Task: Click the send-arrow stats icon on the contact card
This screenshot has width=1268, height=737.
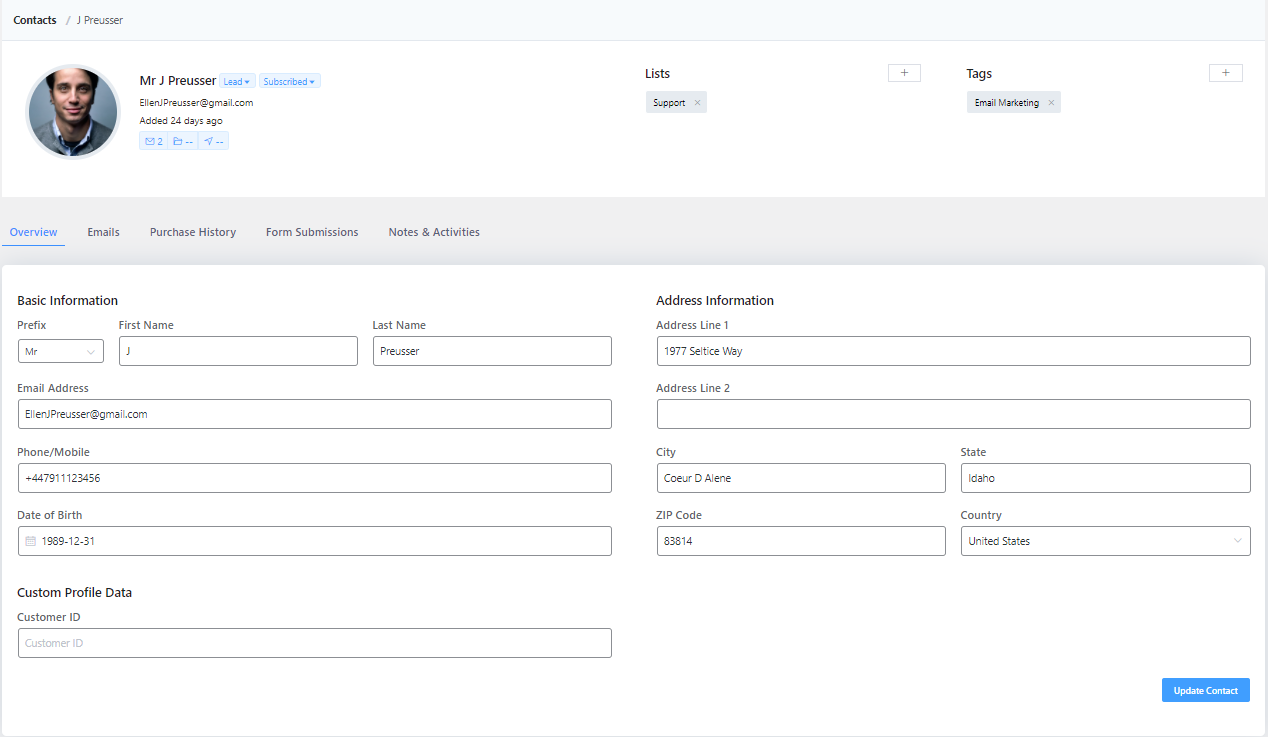Action: click(x=212, y=140)
